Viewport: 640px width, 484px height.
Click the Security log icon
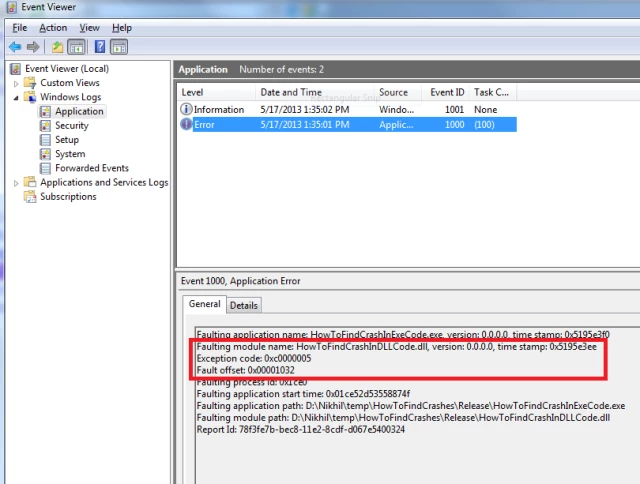pos(45,126)
